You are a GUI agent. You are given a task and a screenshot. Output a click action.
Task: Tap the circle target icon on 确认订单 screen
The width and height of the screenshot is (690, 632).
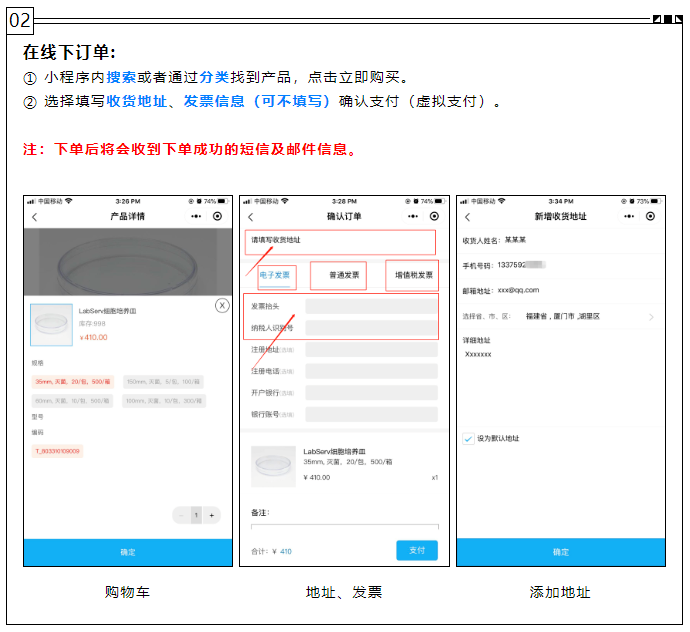(x=434, y=216)
